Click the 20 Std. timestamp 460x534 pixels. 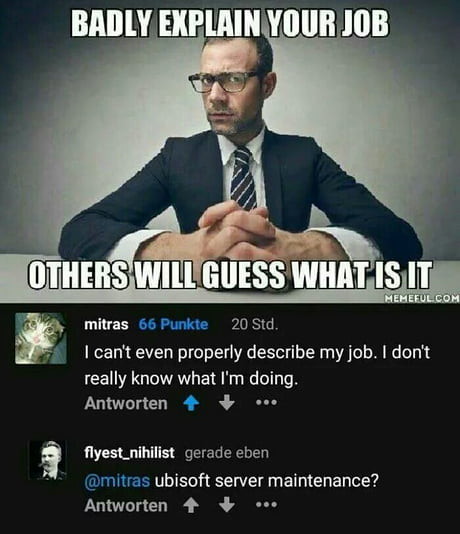255,325
